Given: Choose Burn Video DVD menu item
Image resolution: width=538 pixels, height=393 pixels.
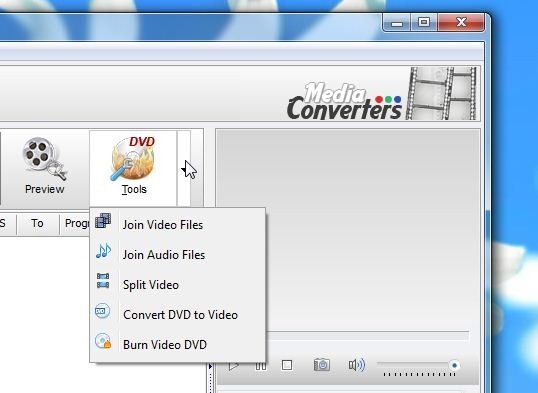Looking at the screenshot, I should point(177,344).
